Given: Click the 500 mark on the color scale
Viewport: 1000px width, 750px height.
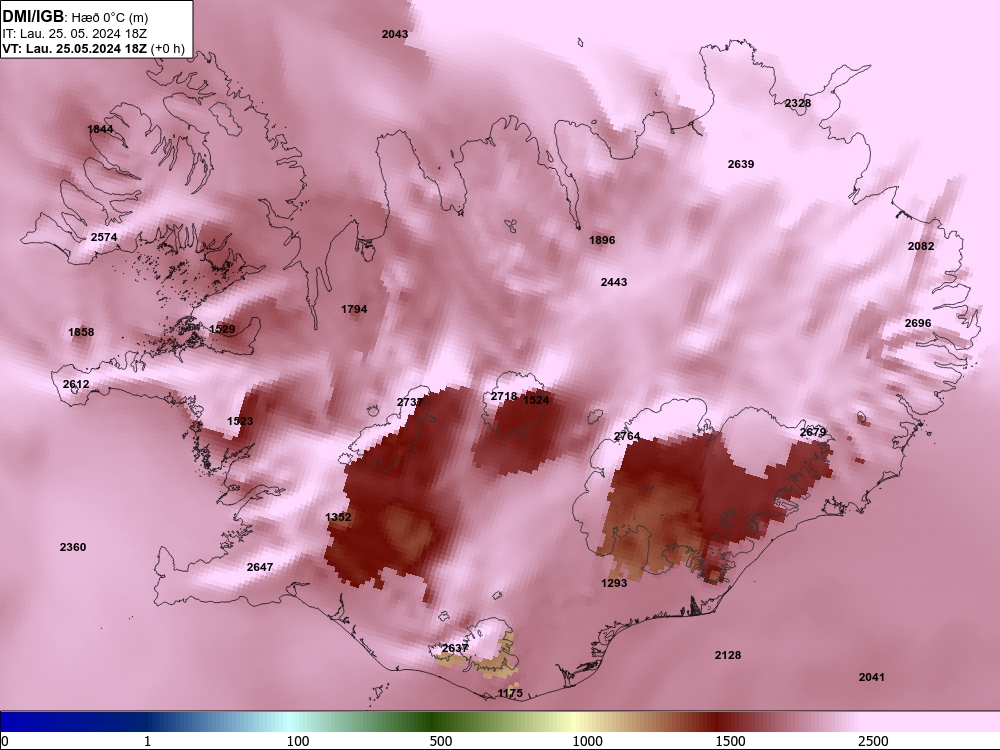Looking at the screenshot, I should tap(441, 741).
